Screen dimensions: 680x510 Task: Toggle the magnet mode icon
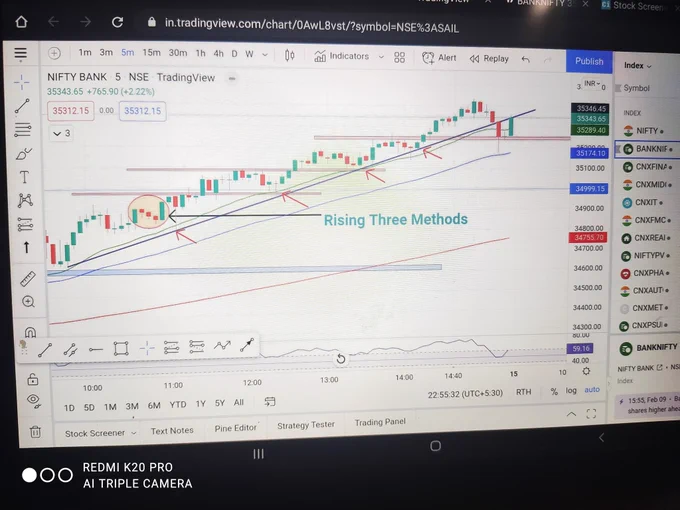point(30,332)
